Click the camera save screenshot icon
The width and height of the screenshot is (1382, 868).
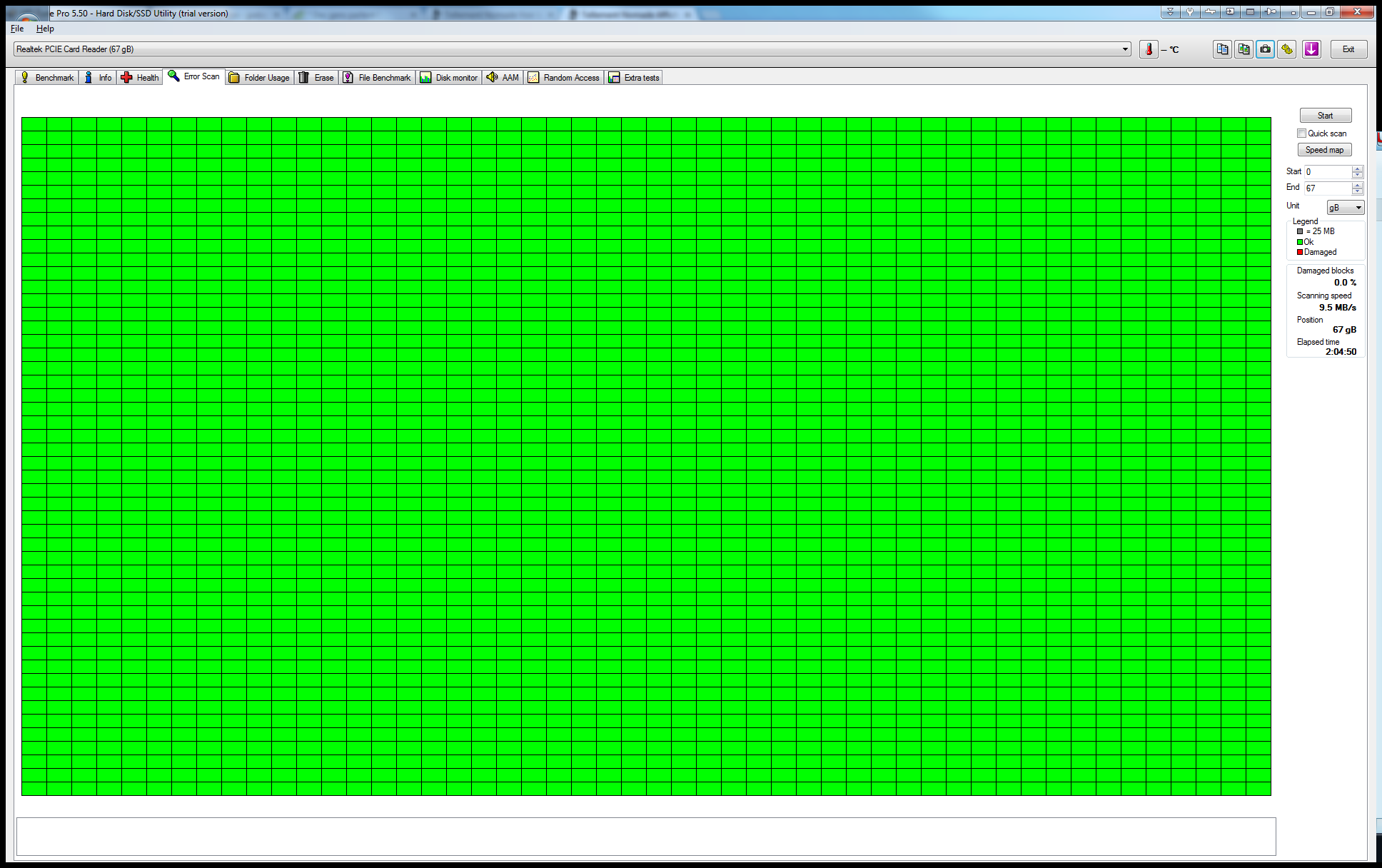(x=1265, y=49)
